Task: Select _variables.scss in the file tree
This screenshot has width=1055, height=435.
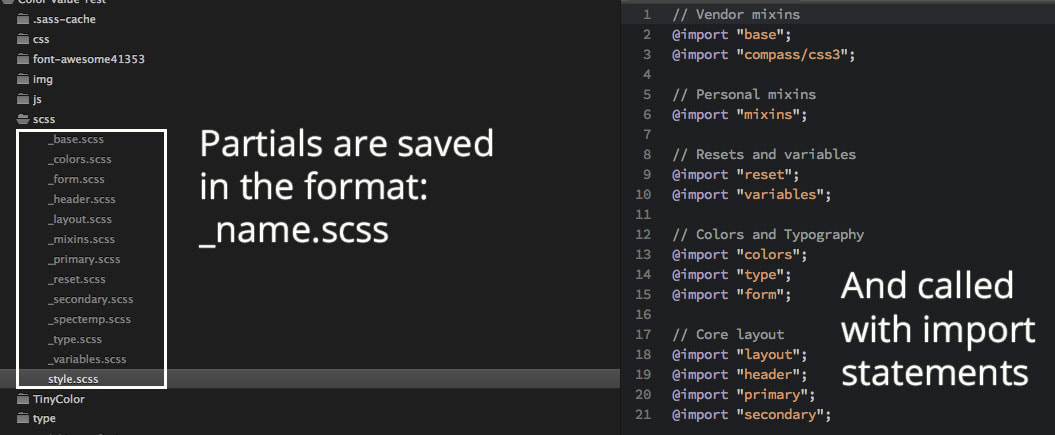Action: coord(87,359)
